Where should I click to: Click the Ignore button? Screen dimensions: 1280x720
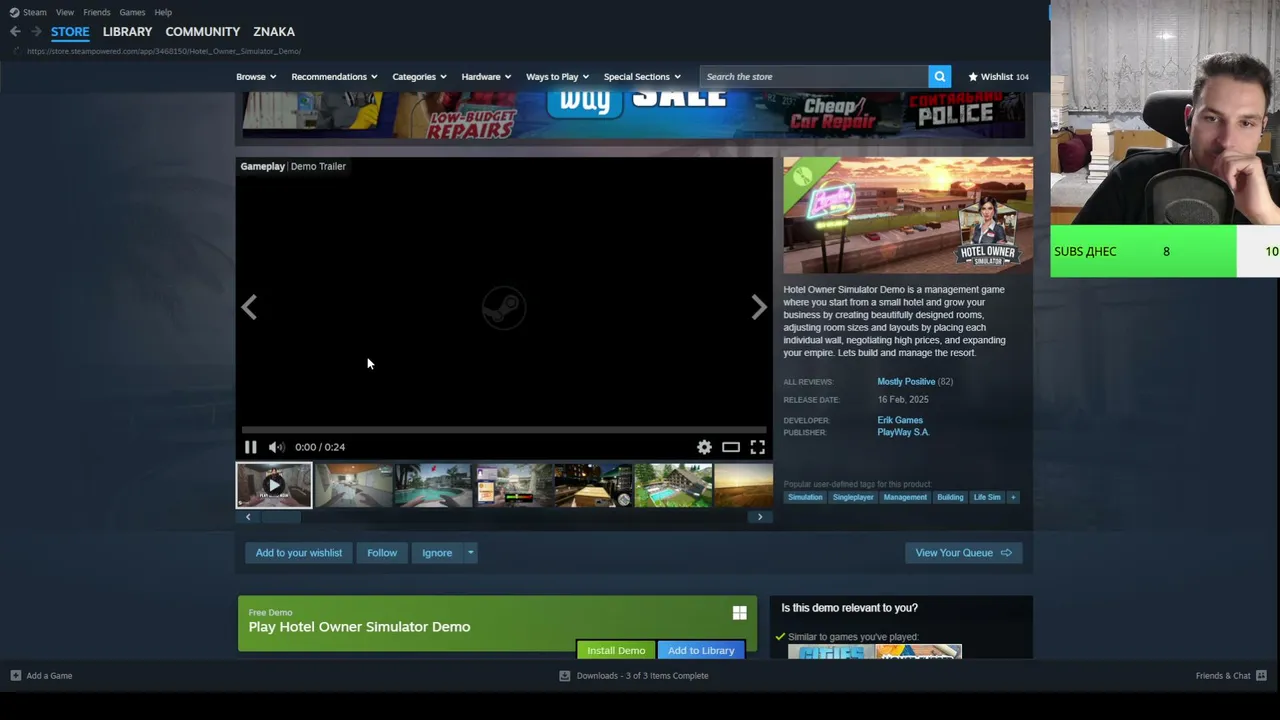pyautogui.click(x=437, y=553)
